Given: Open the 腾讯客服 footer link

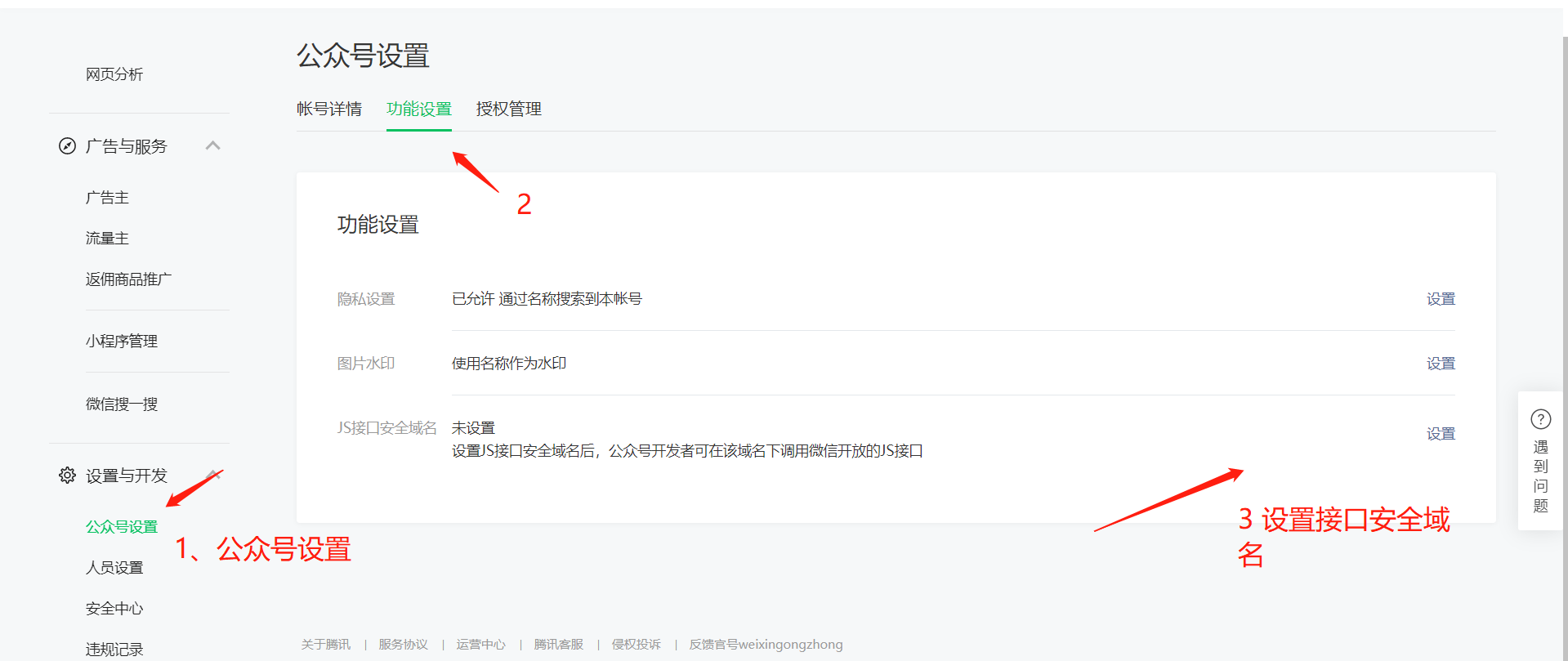Looking at the screenshot, I should click(559, 645).
